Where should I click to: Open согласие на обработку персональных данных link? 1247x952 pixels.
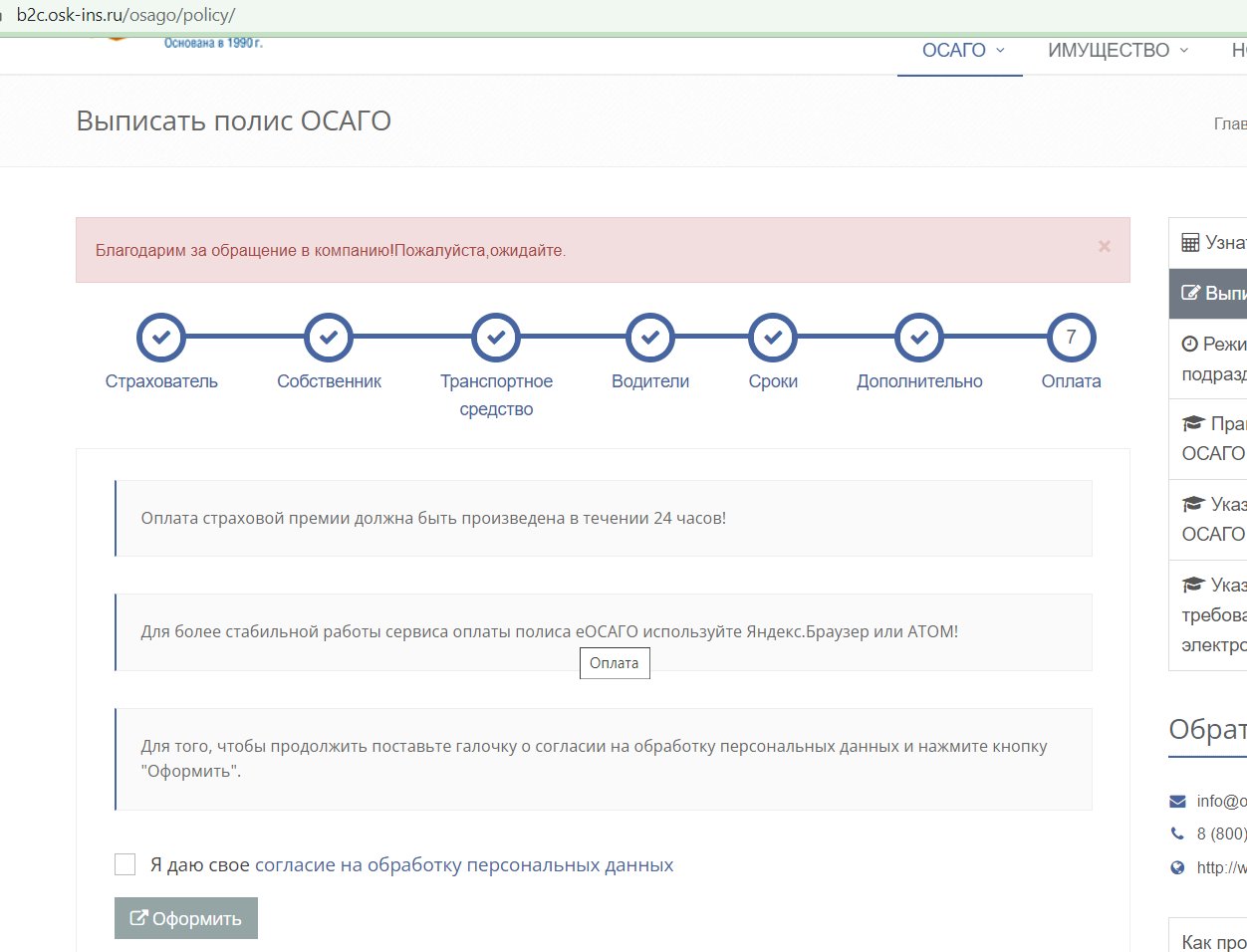464,865
